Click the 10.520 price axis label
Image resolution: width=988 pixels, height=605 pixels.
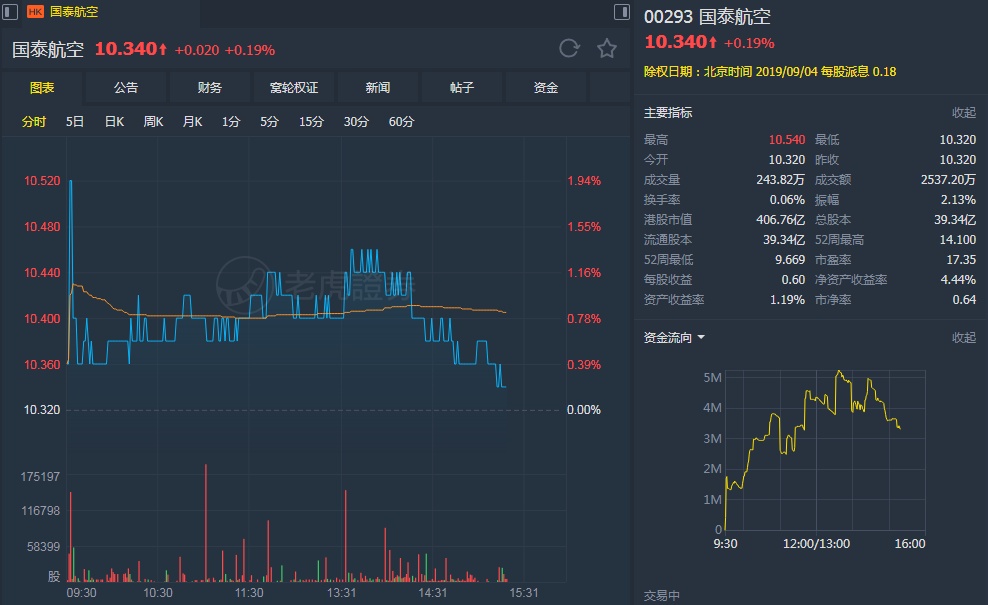click(42, 181)
